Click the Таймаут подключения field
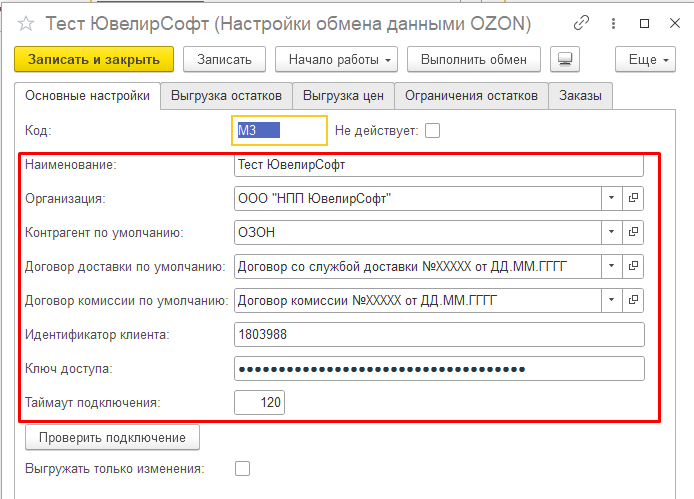The width and height of the screenshot is (694, 499). (259, 402)
